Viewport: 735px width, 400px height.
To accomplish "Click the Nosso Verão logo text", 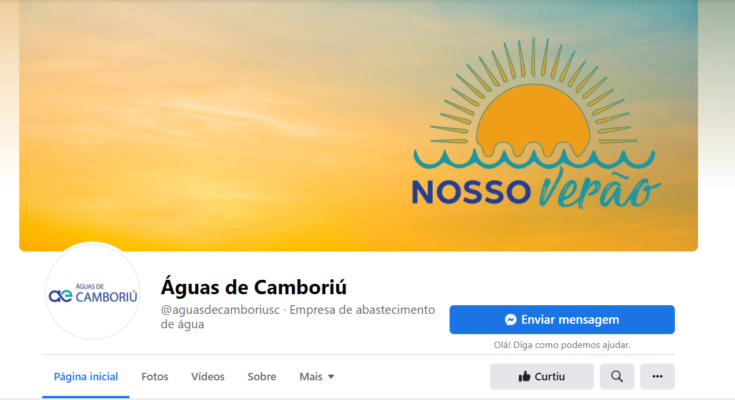I will pos(536,189).
